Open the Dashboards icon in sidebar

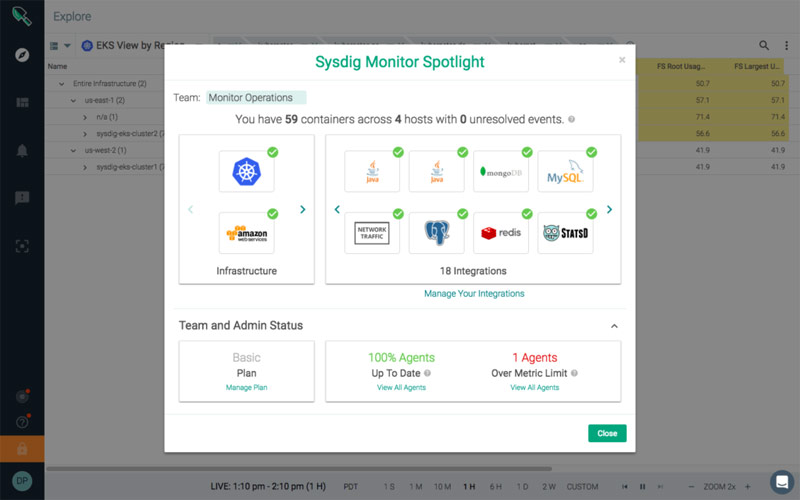[x=22, y=103]
